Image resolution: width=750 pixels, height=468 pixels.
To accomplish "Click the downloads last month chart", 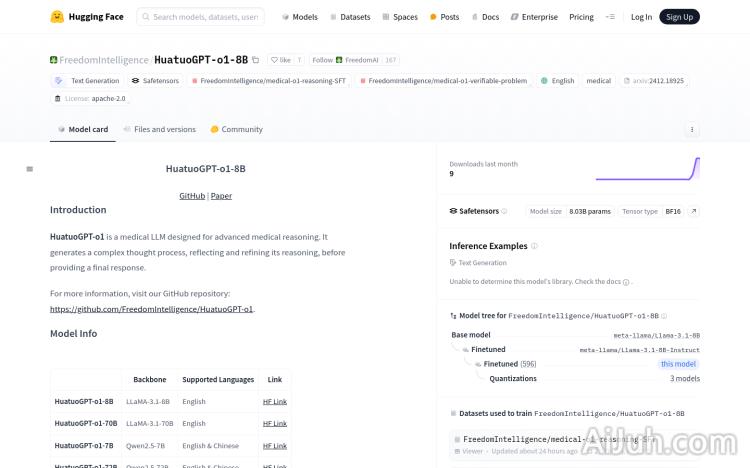I will (x=647, y=169).
